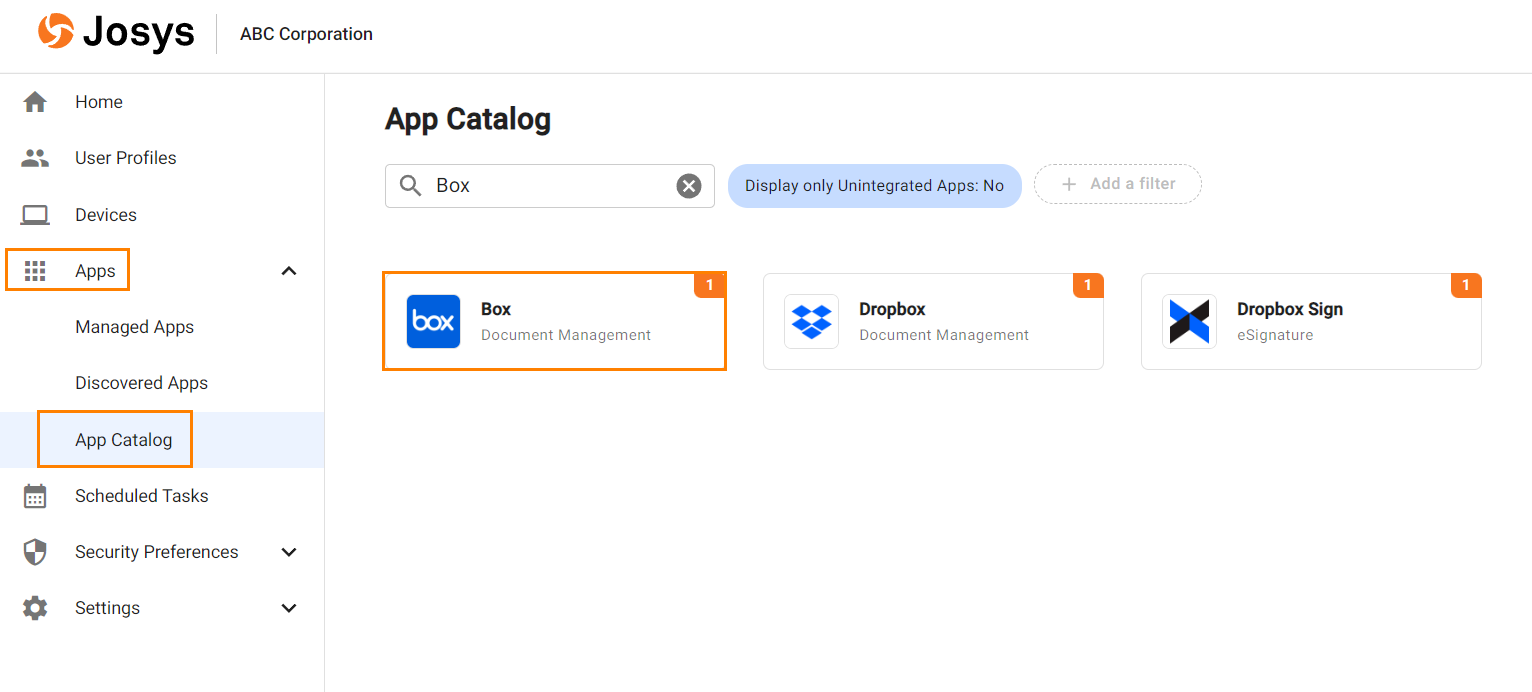The width and height of the screenshot is (1532, 692).
Task: Click Document Management under Dropbox
Action: pyautogui.click(x=944, y=335)
